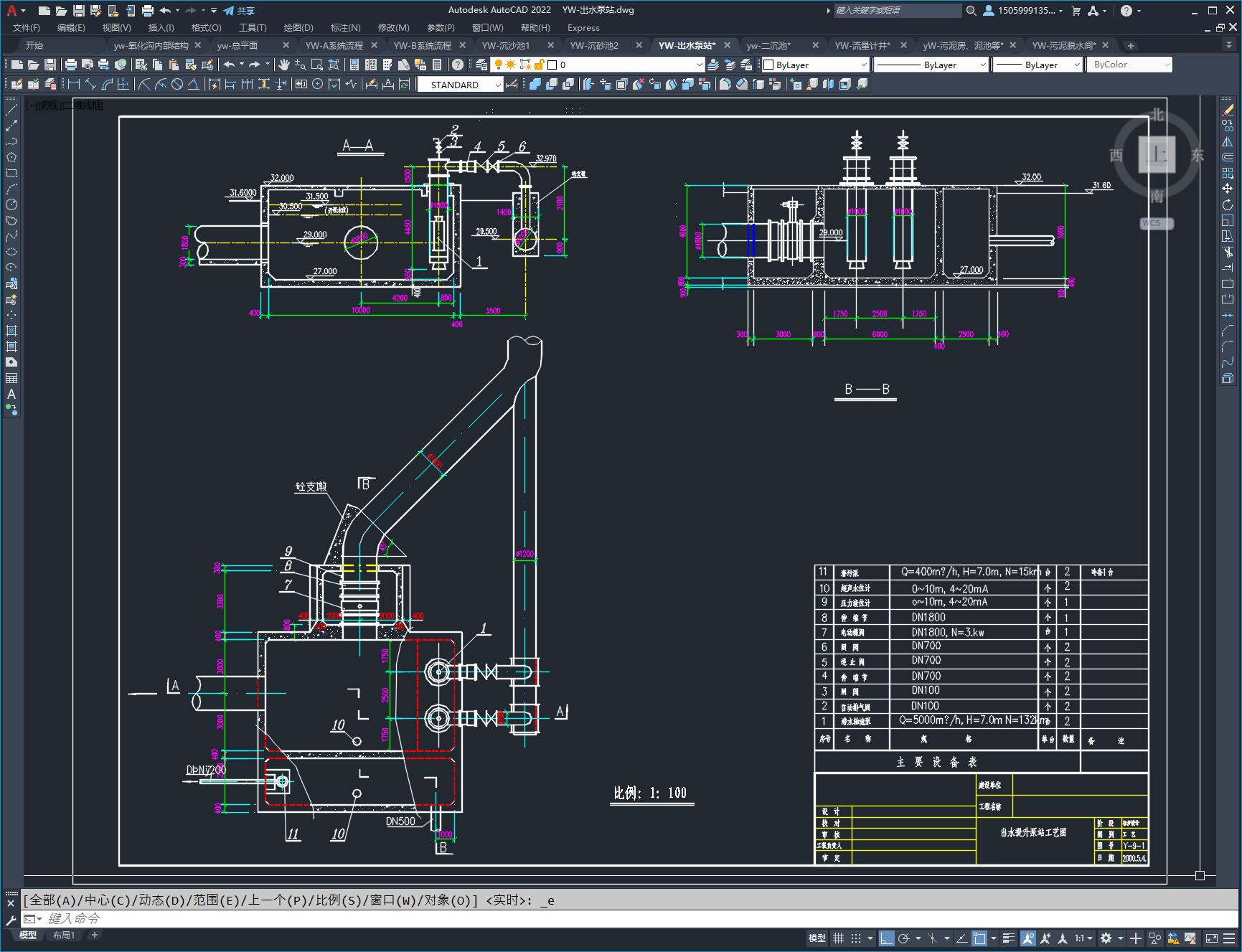Open the 绘图(D) menu

click(x=298, y=27)
